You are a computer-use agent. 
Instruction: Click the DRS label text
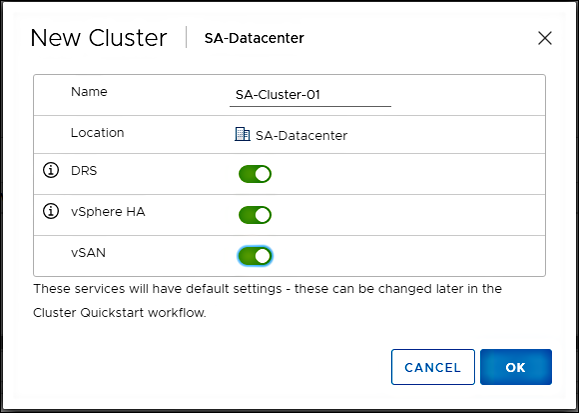click(x=84, y=171)
